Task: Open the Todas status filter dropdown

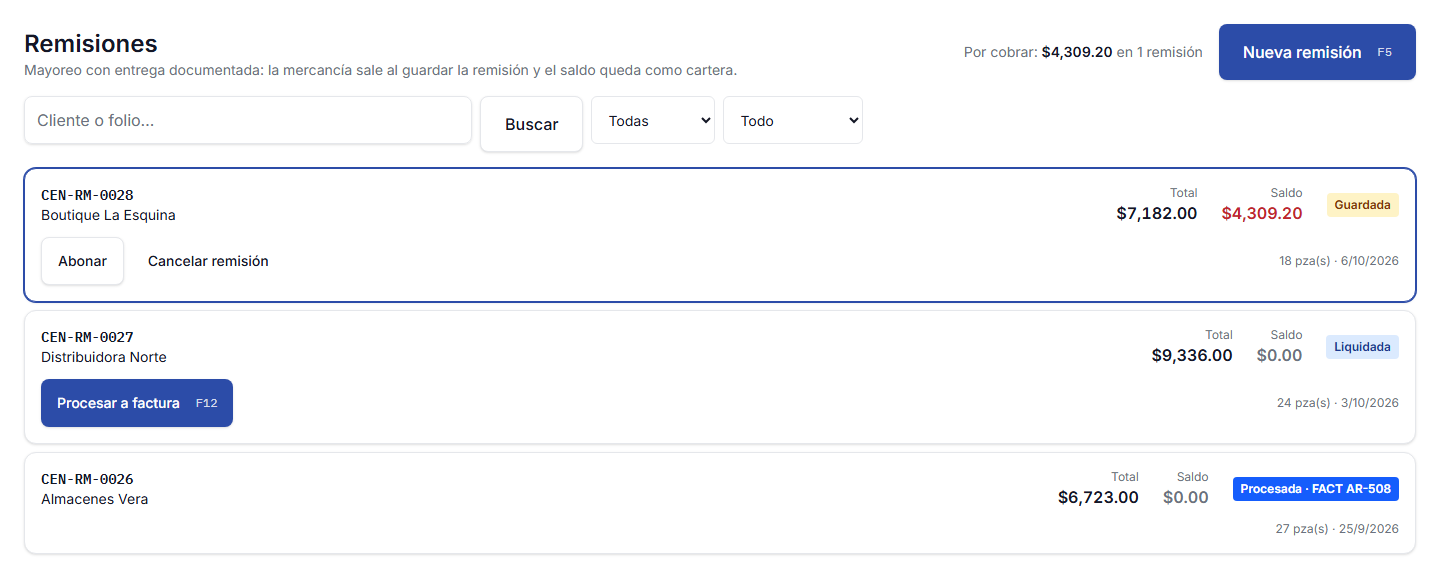Action: [653, 120]
